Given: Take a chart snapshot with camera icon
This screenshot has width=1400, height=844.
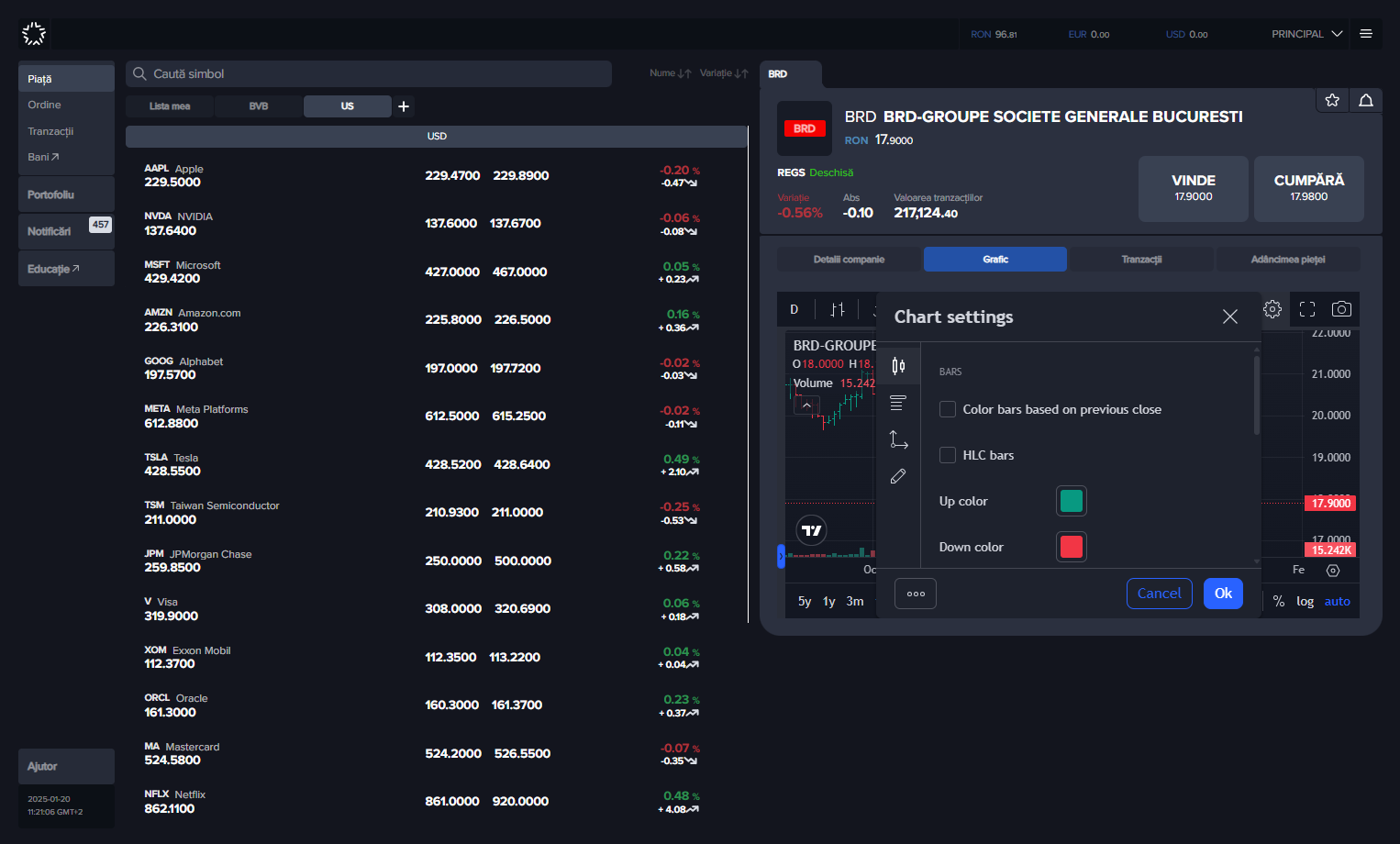Looking at the screenshot, I should click(x=1341, y=309).
